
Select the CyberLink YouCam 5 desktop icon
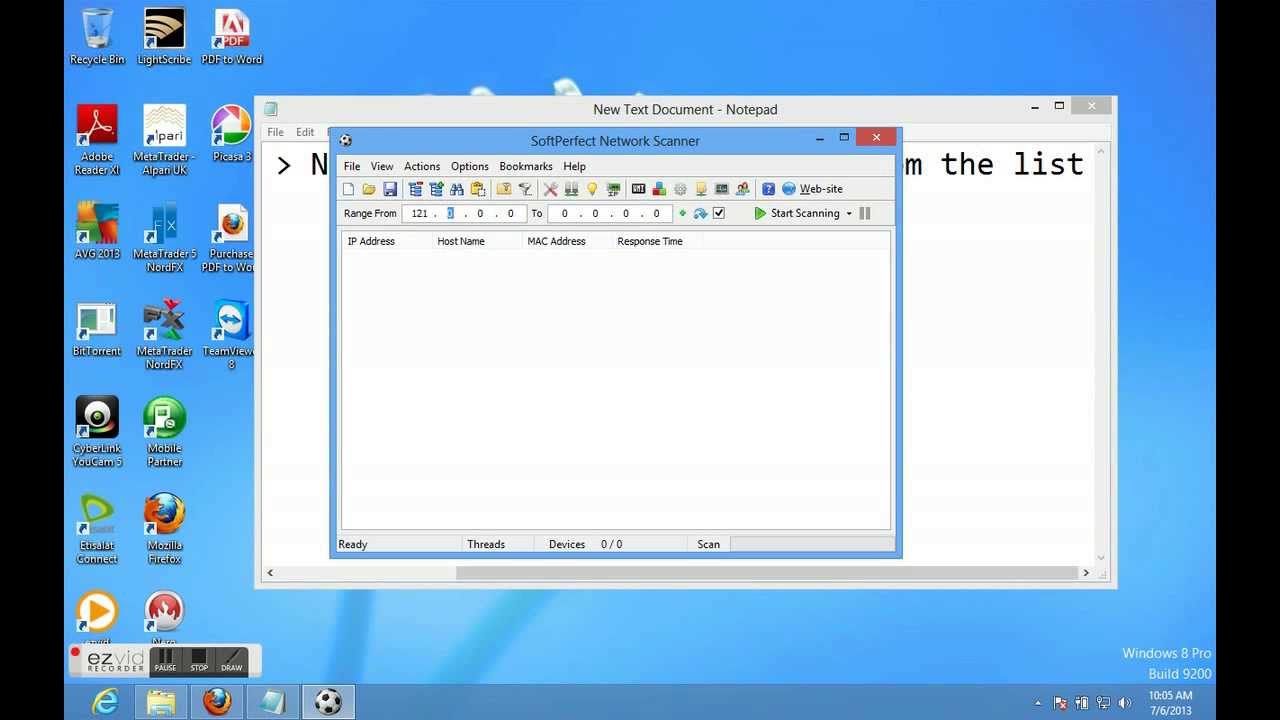coord(97,432)
